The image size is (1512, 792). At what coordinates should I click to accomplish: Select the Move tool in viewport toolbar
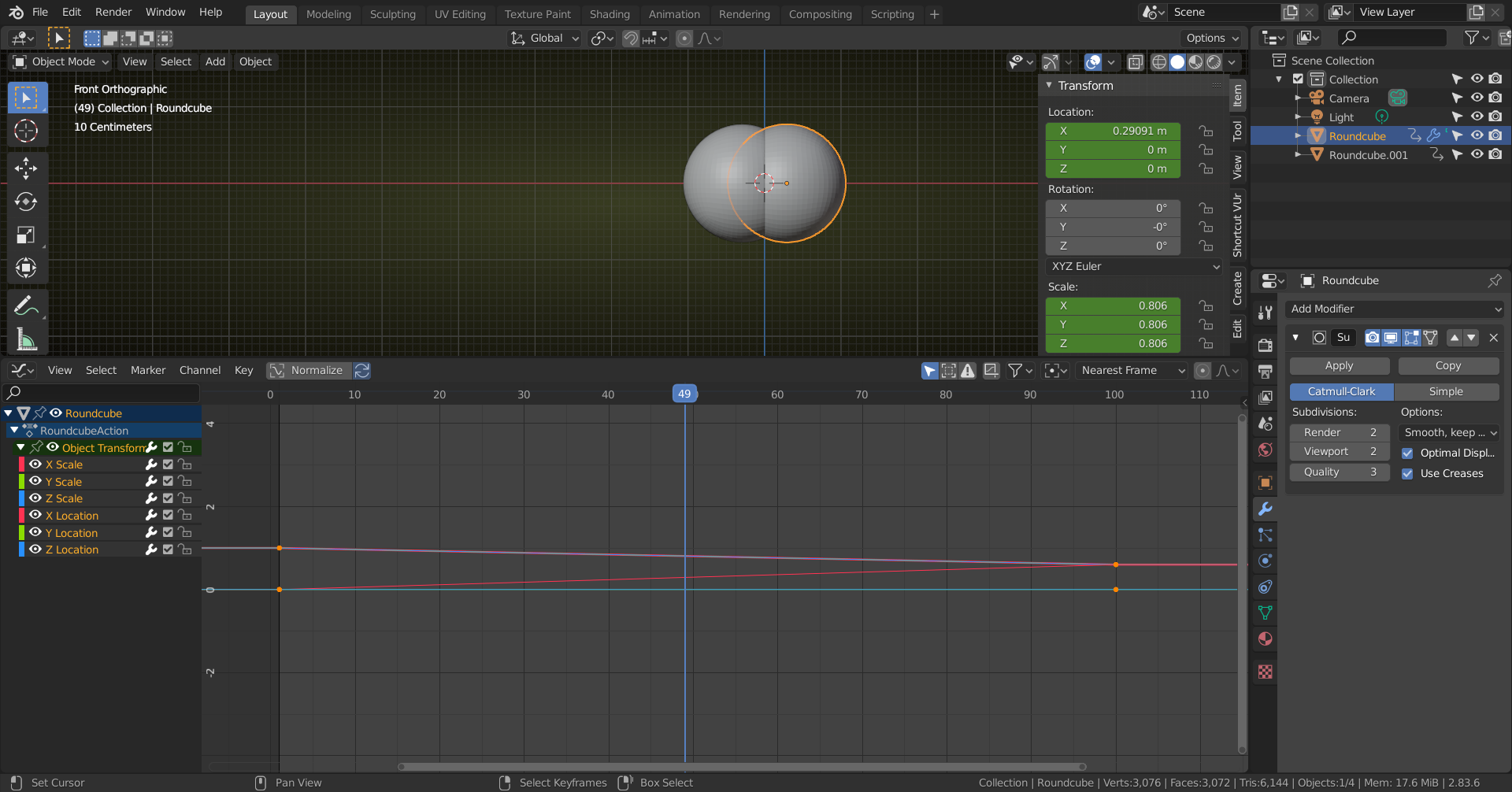[26, 168]
